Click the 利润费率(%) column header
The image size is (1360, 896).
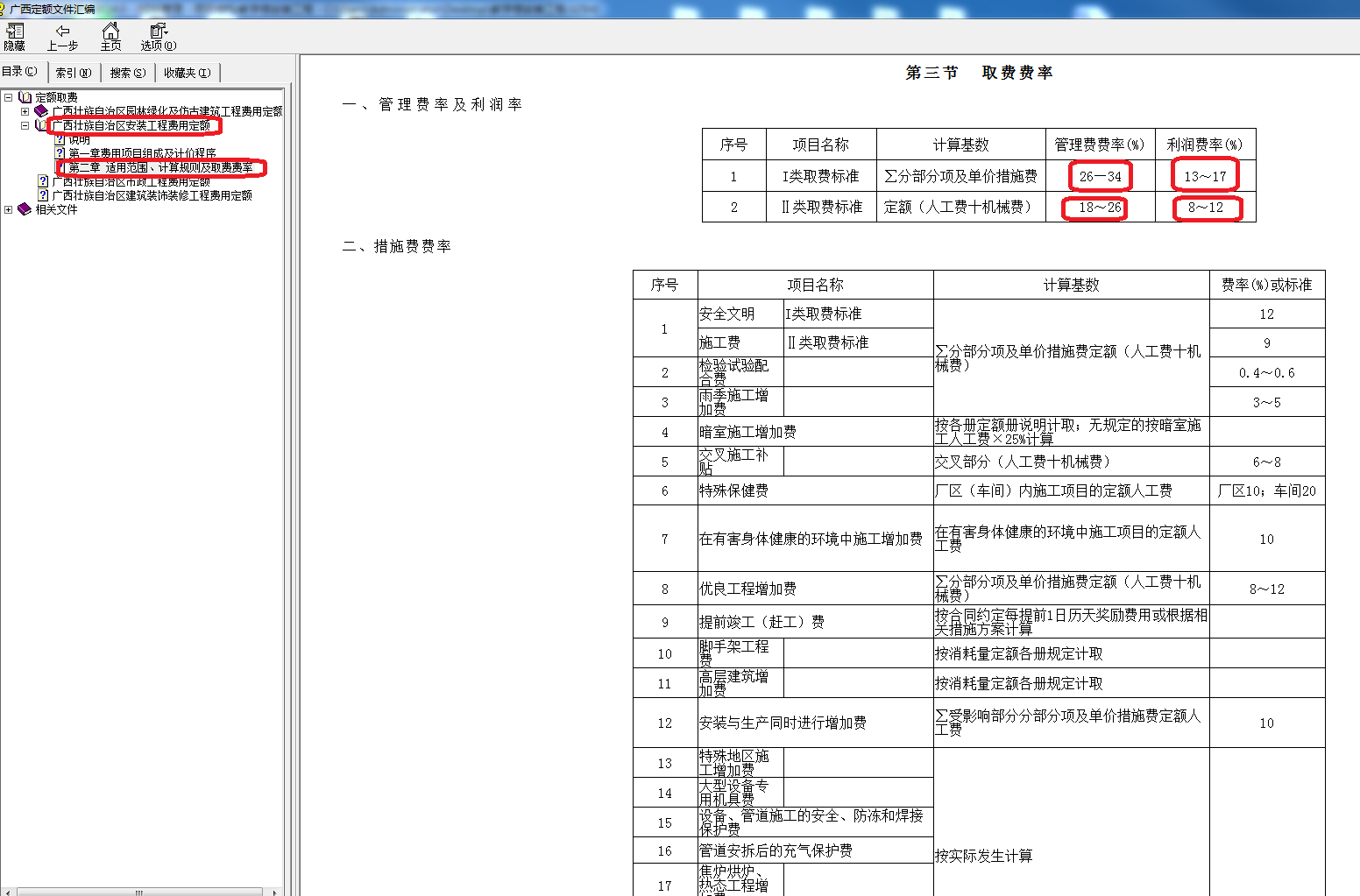click(x=1205, y=145)
